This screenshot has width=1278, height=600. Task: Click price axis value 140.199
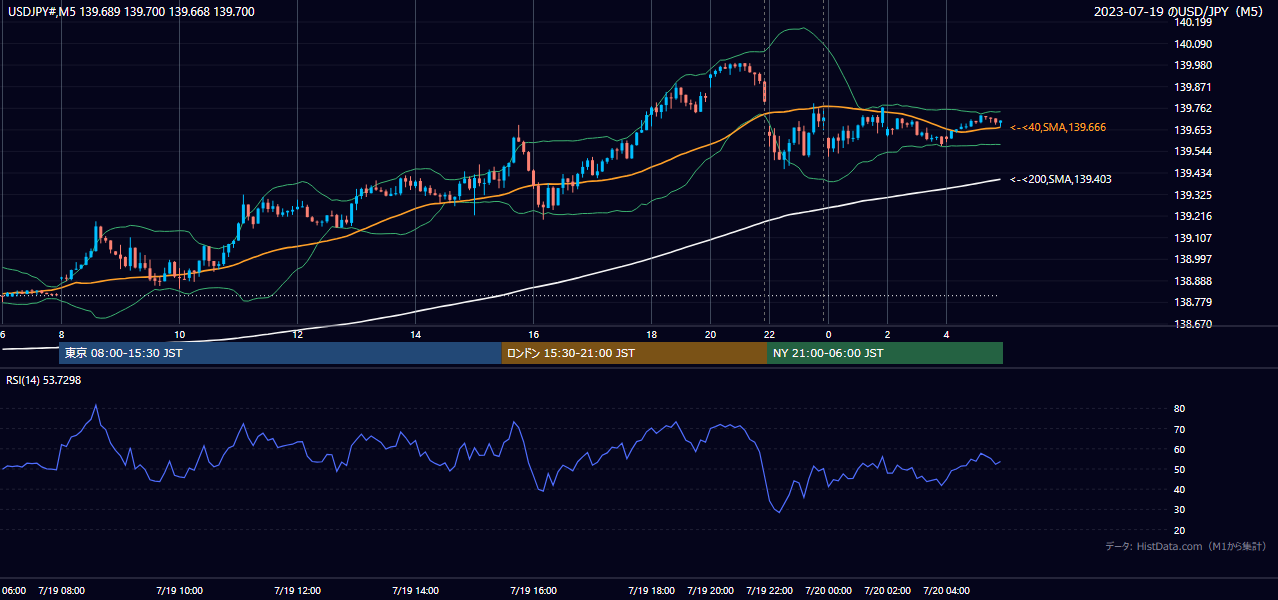[1194, 22]
